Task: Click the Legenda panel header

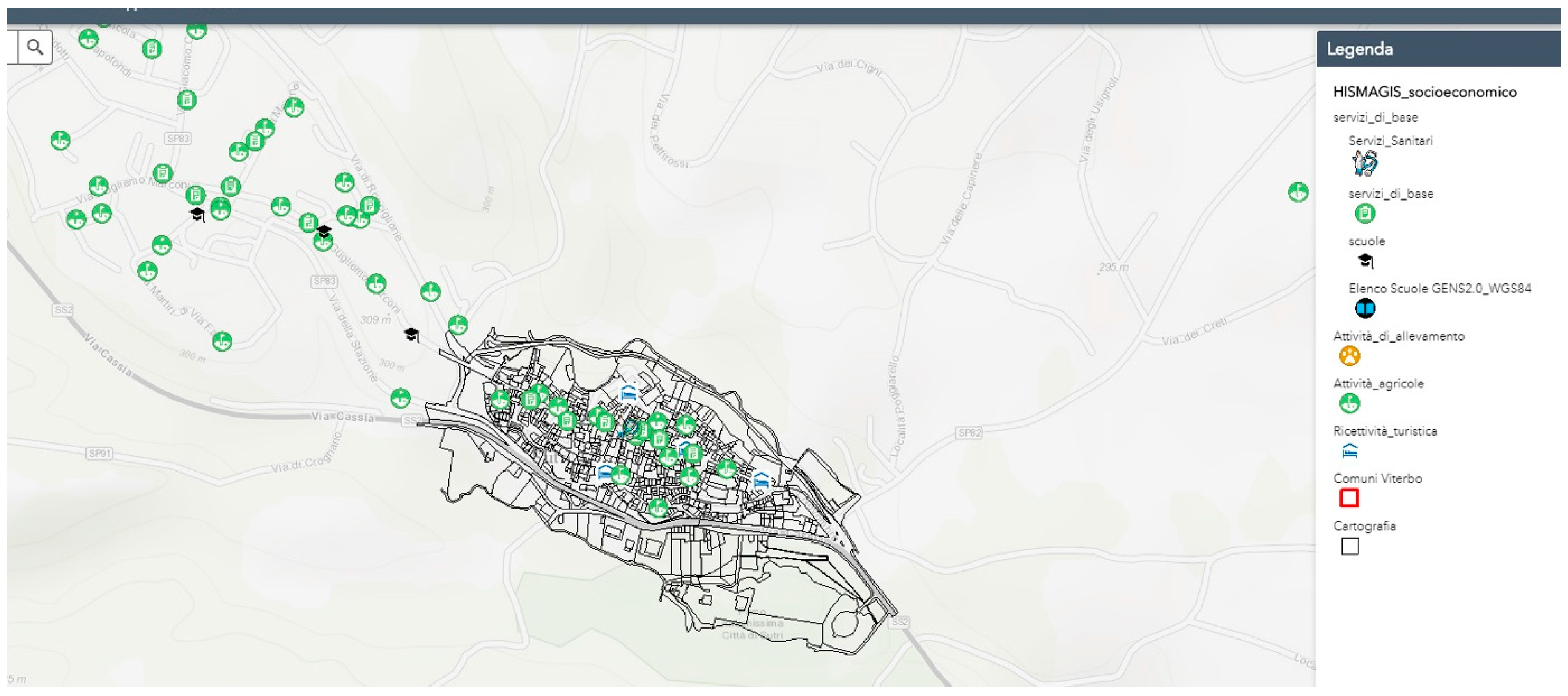Action: click(x=1438, y=49)
